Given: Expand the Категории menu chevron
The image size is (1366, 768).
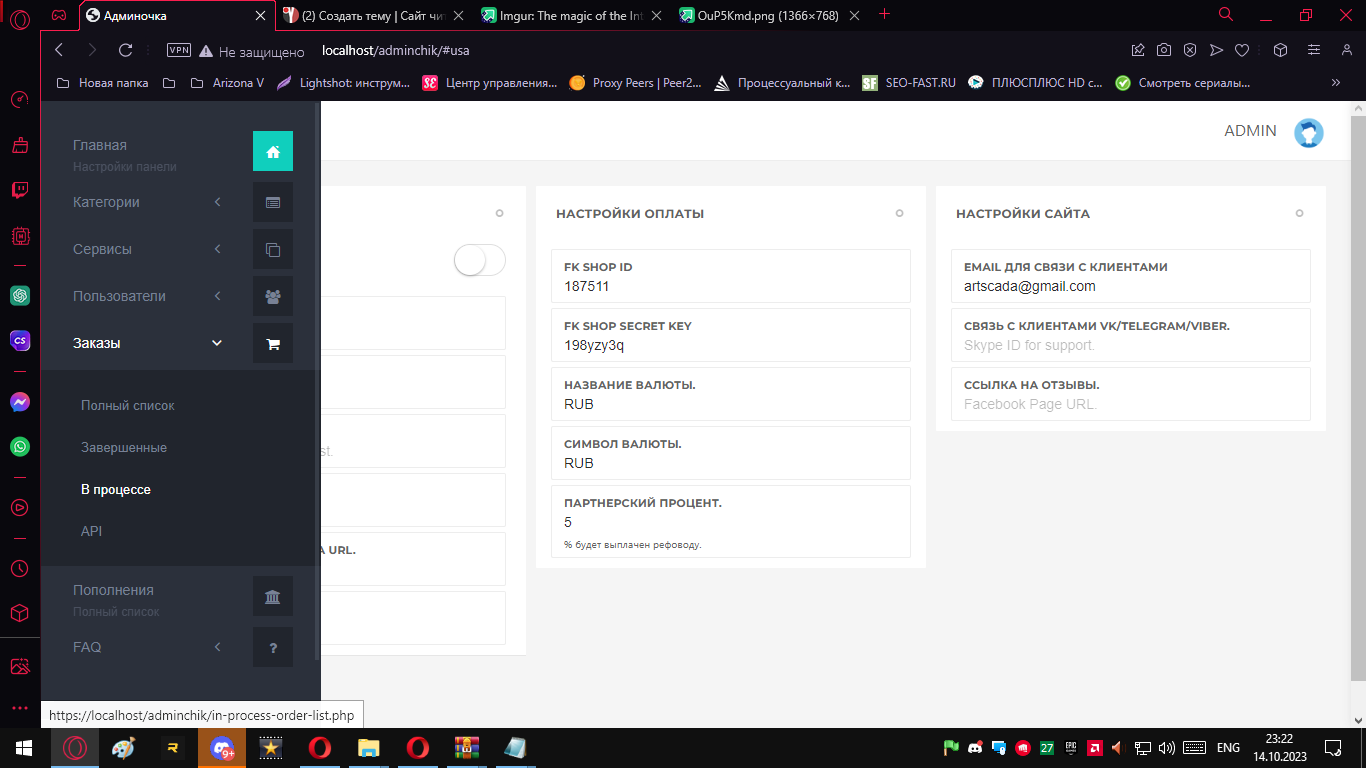Looking at the screenshot, I should click(x=218, y=202).
